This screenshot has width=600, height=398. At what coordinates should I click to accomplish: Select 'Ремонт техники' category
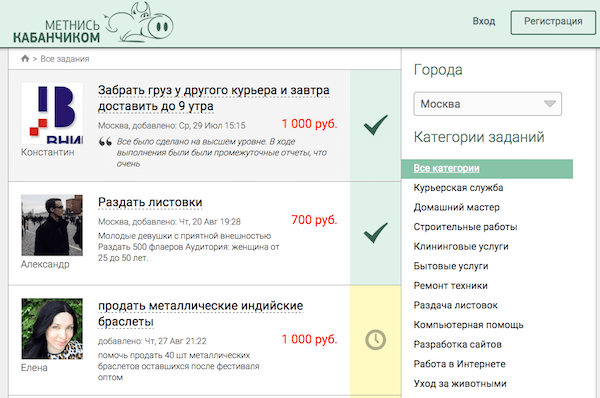[x=450, y=286]
